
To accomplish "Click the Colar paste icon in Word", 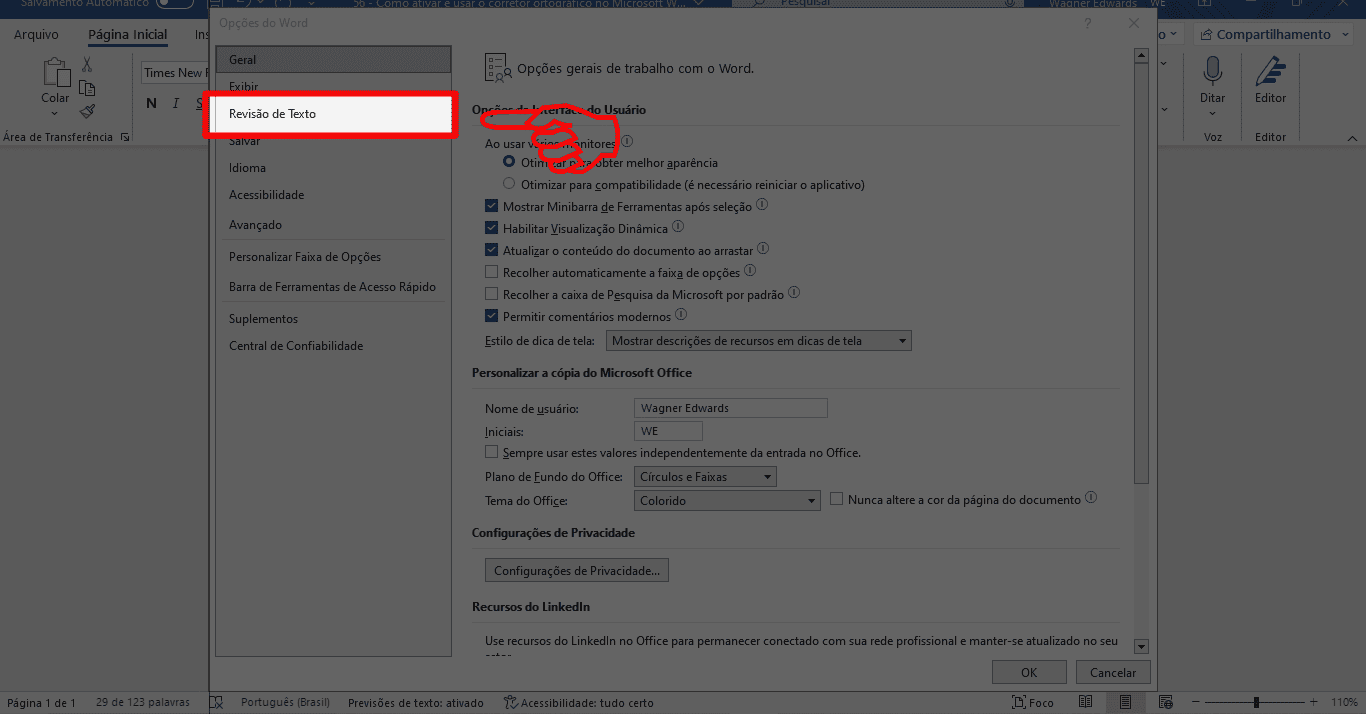I will click(x=55, y=73).
